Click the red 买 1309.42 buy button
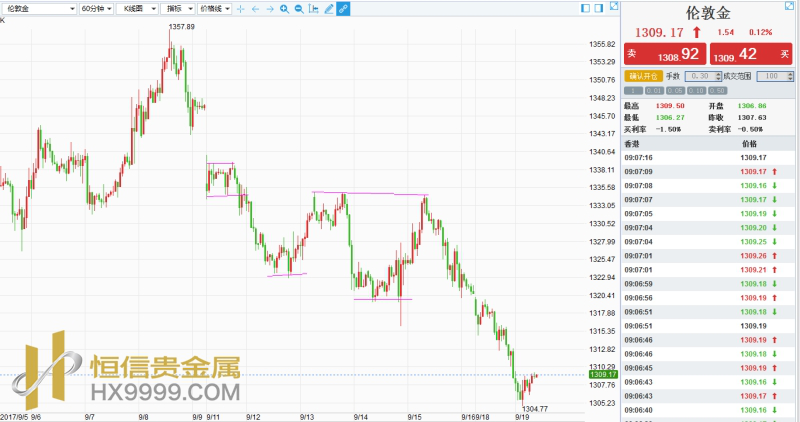 click(x=751, y=54)
